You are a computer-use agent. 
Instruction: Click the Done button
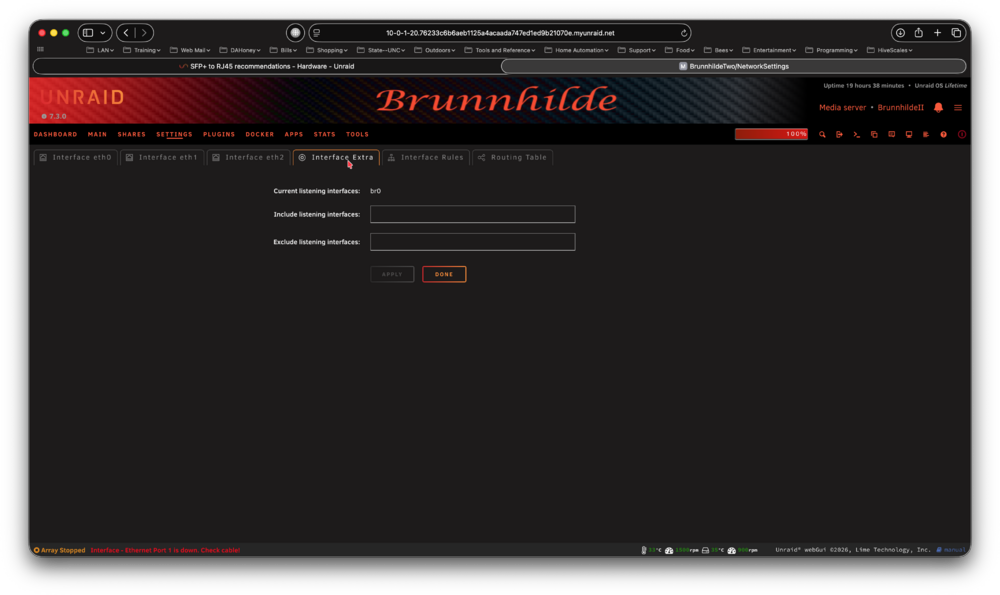(444, 274)
